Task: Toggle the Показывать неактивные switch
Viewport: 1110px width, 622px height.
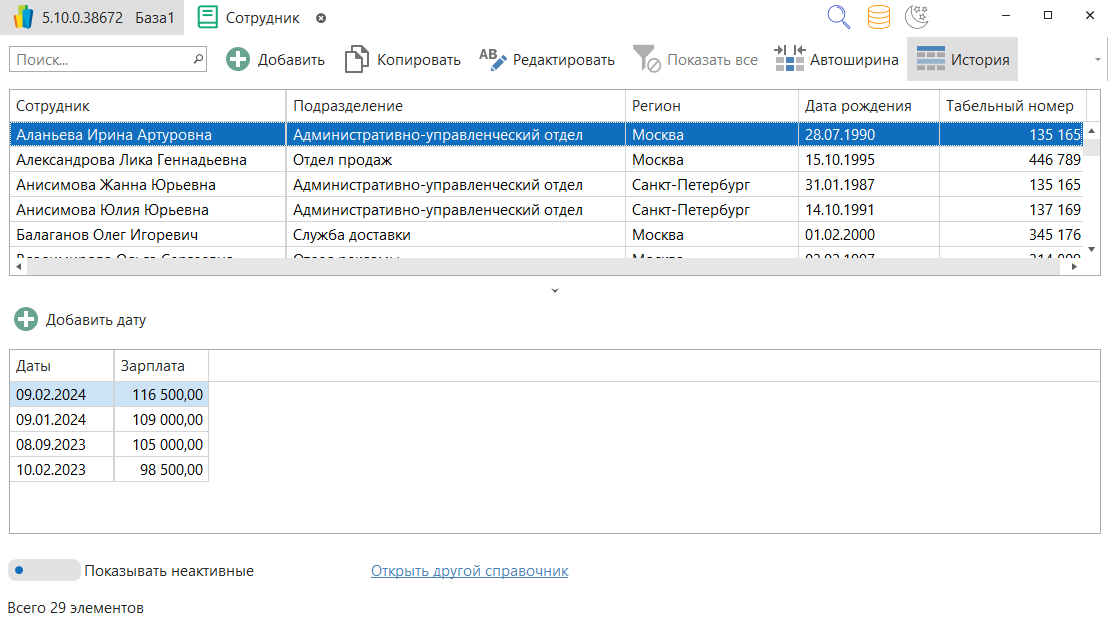Action: (44, 571)
